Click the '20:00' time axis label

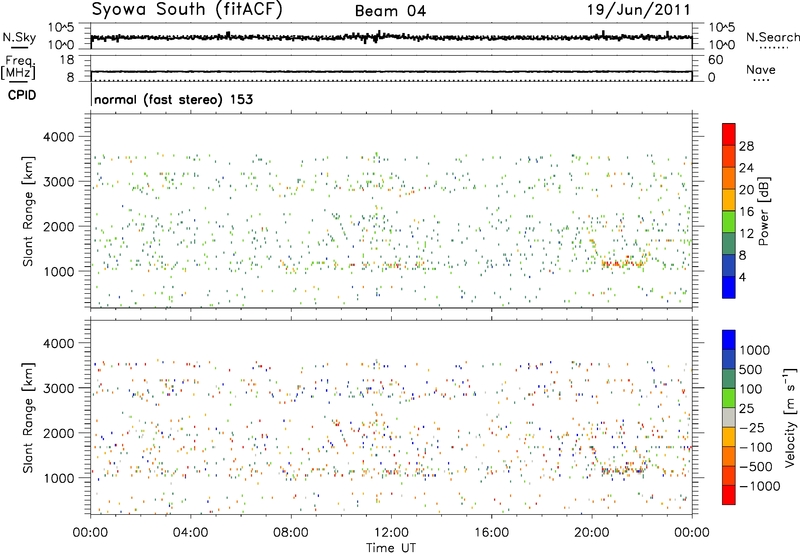[592, 533]
